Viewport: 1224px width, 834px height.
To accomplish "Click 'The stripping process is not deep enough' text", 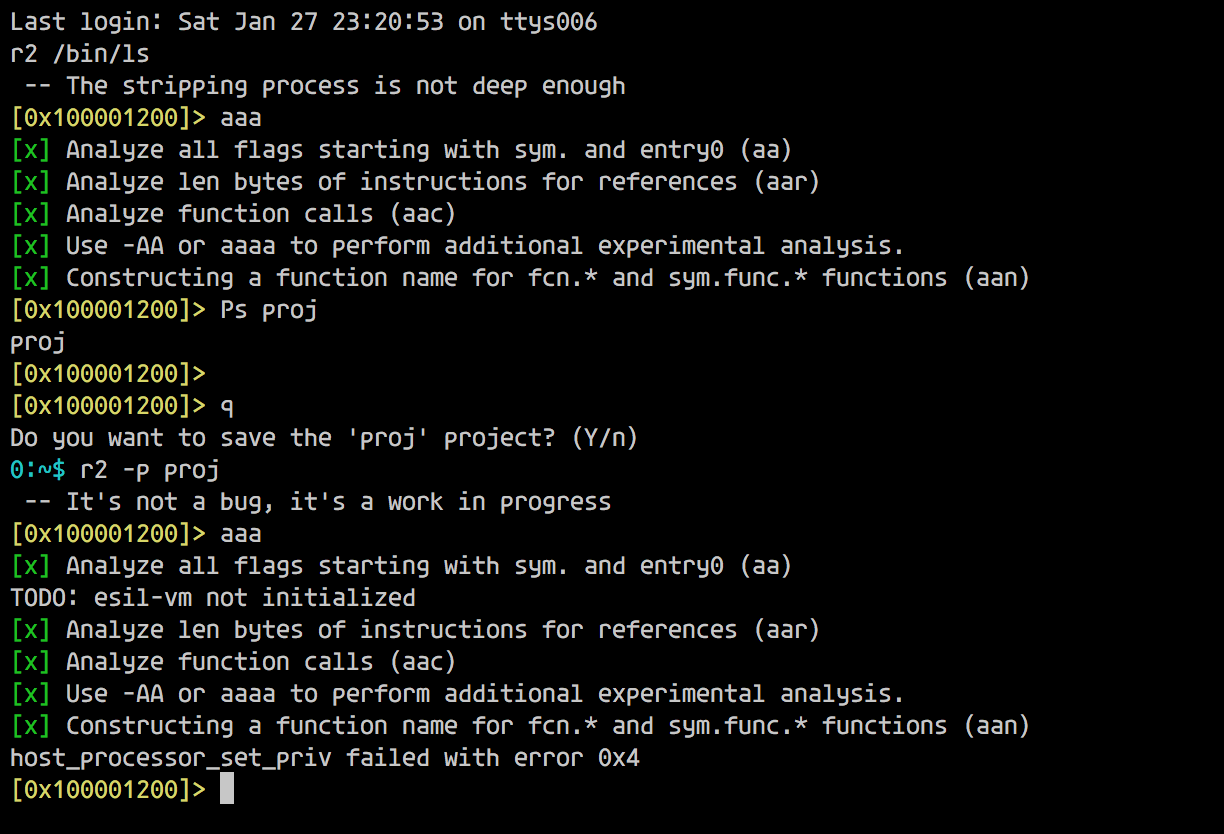I will 346,86.
